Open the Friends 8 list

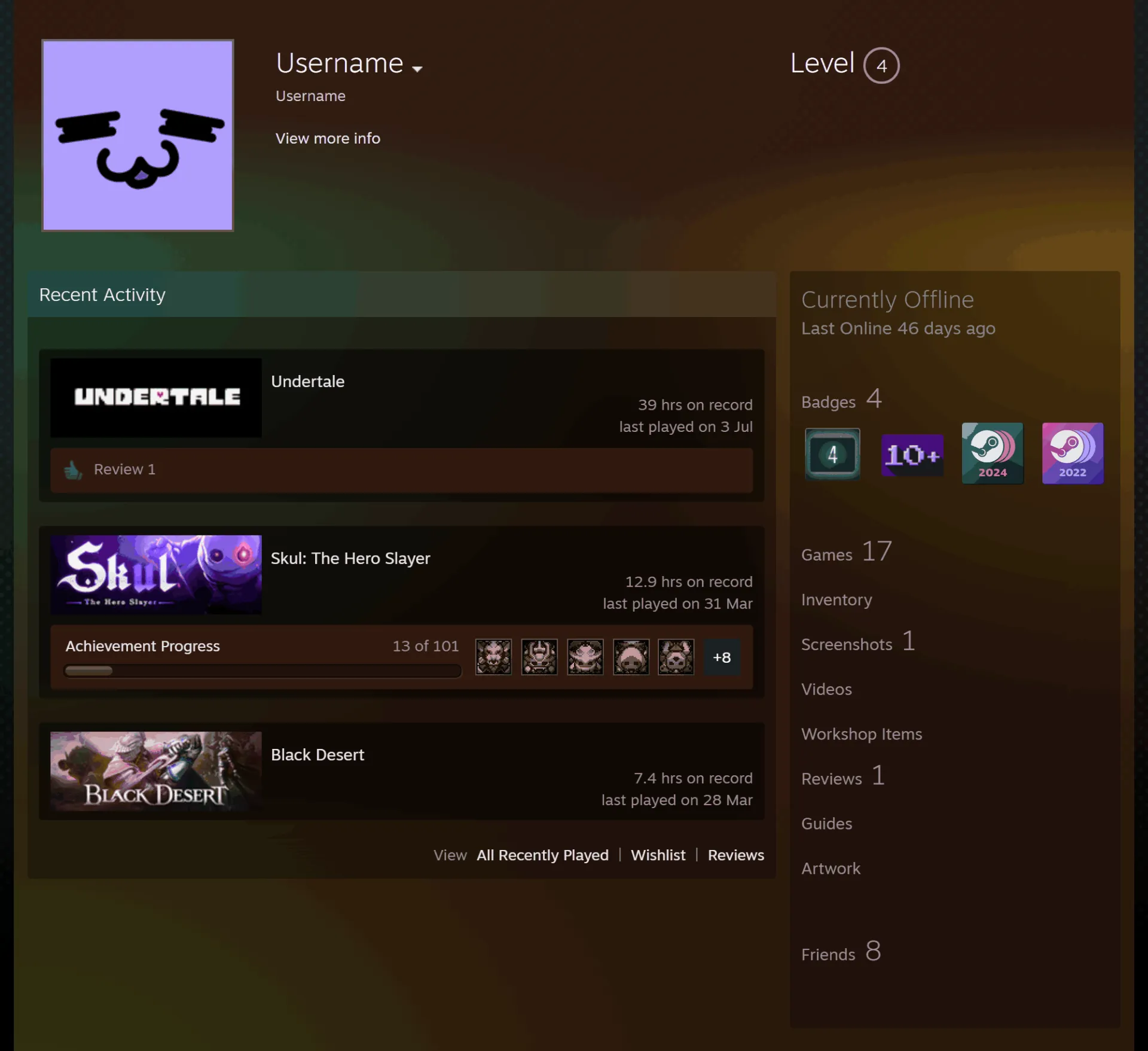click(841, 952)
